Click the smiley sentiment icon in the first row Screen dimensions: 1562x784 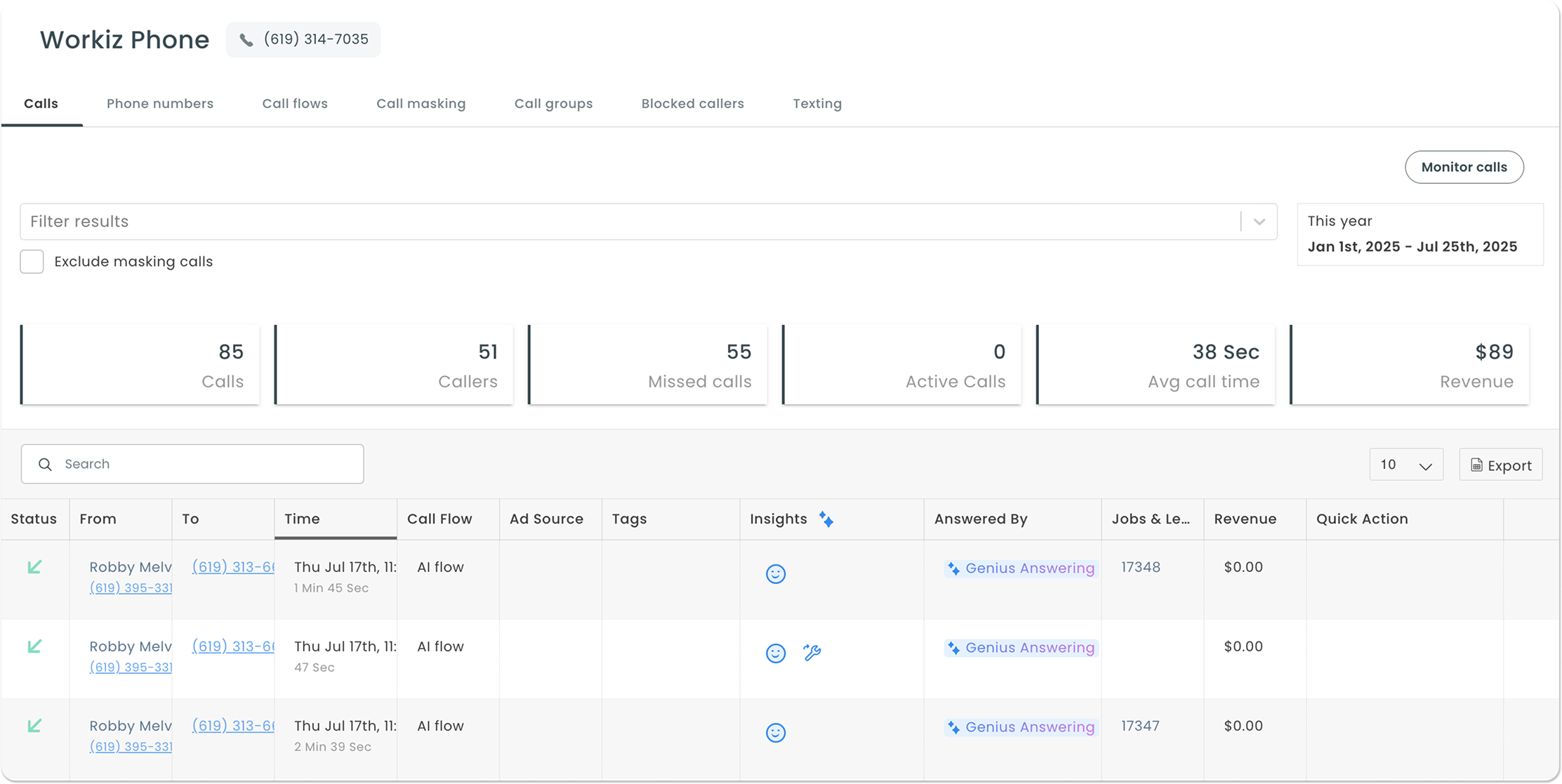tap(775, 574)
